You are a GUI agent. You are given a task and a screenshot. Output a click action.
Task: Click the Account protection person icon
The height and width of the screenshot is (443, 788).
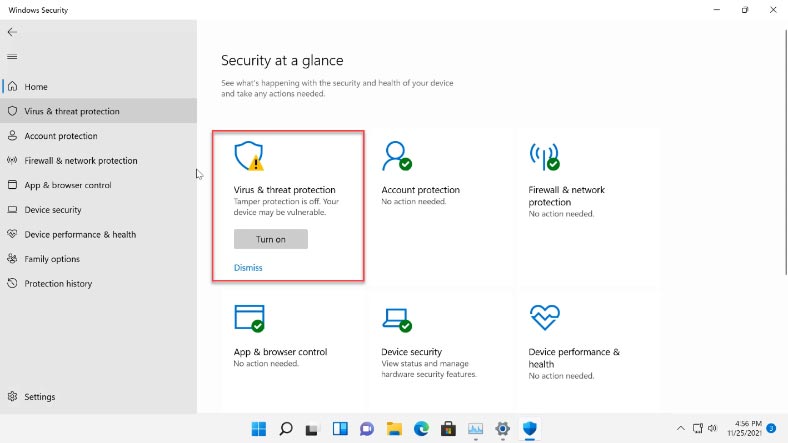(397, 156)
